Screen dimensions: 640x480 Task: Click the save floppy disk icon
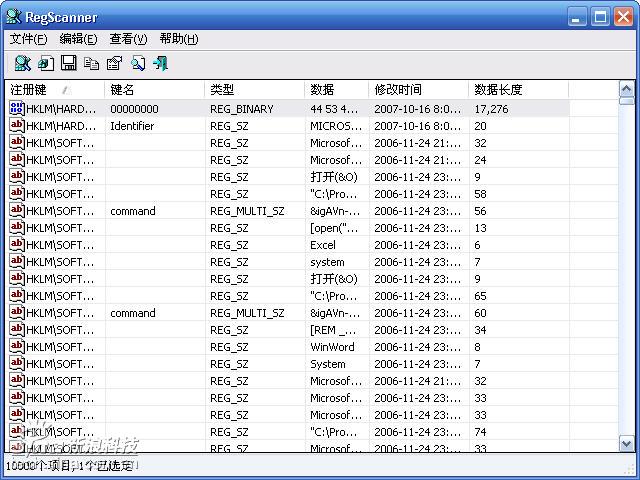tap(69, 63)
